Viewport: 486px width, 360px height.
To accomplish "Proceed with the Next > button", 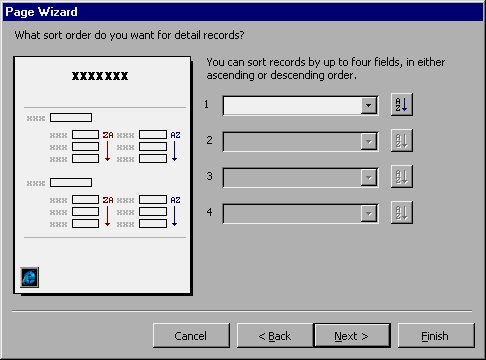I will click(x=352, y=335).
